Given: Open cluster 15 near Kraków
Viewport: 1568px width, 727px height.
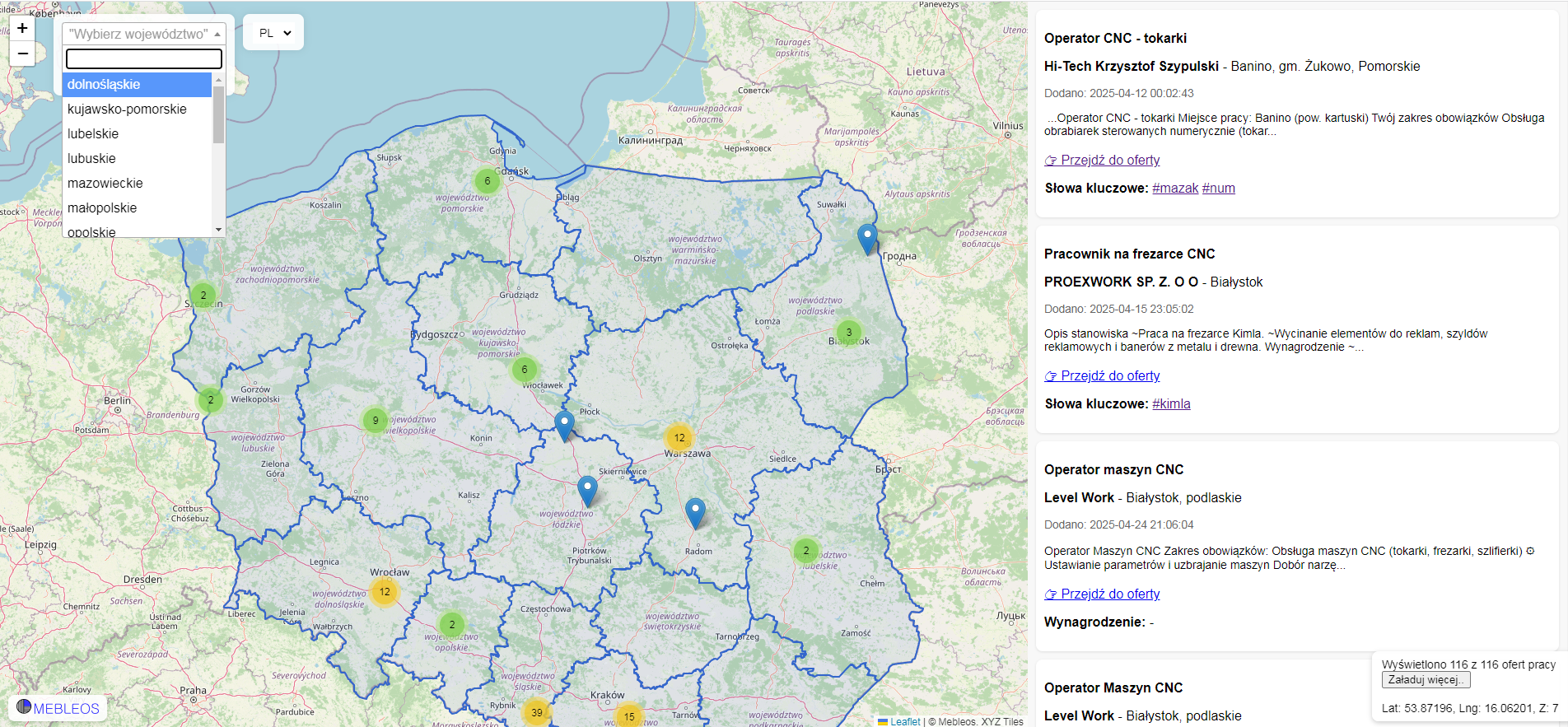Looking at the screenshot, I should click(x=629, y=716).
